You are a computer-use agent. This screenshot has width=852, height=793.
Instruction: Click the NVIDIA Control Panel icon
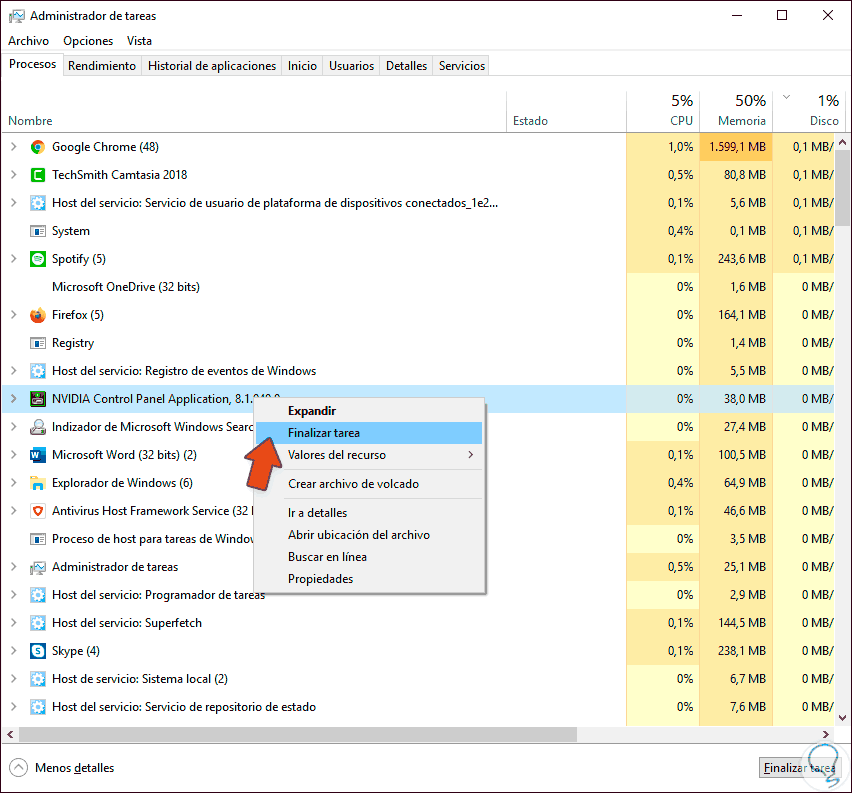pos(37,399)
